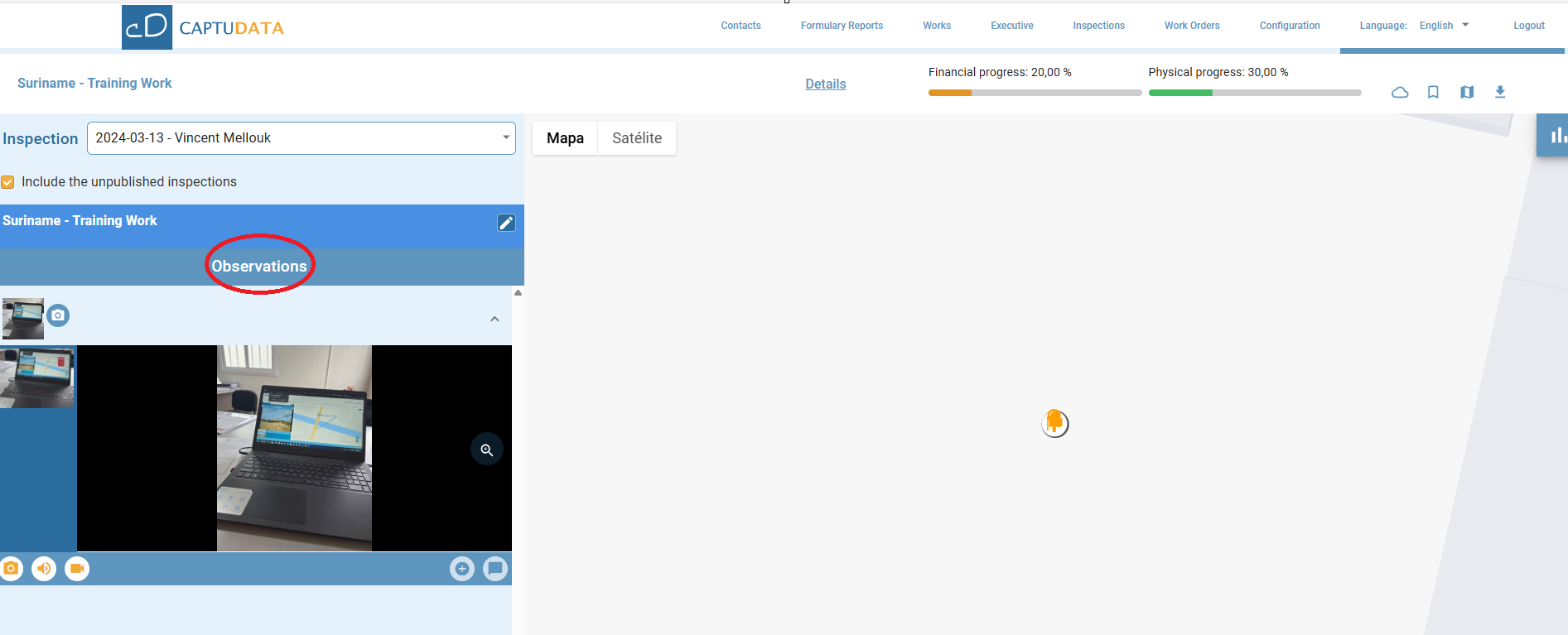This screenshot has width=1568, height=635.
Task: Click the Physical progress bar
Action: [x=1254, y=93]
